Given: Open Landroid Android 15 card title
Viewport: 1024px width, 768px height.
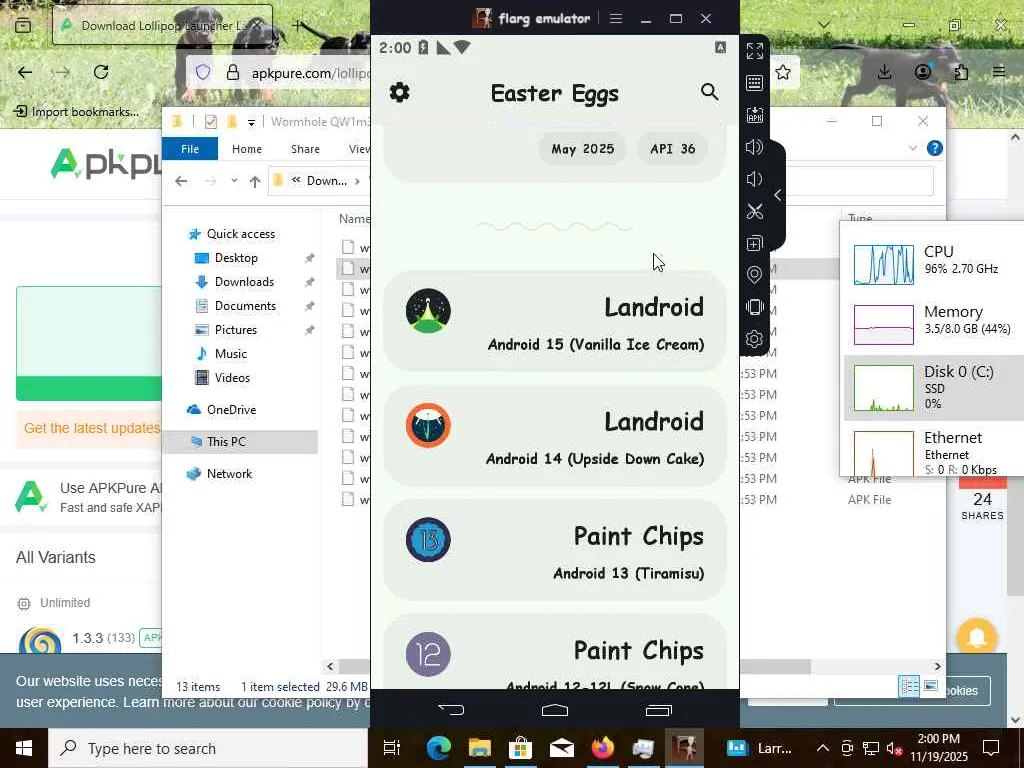Looking at the screenshot, I should (654, 307).
